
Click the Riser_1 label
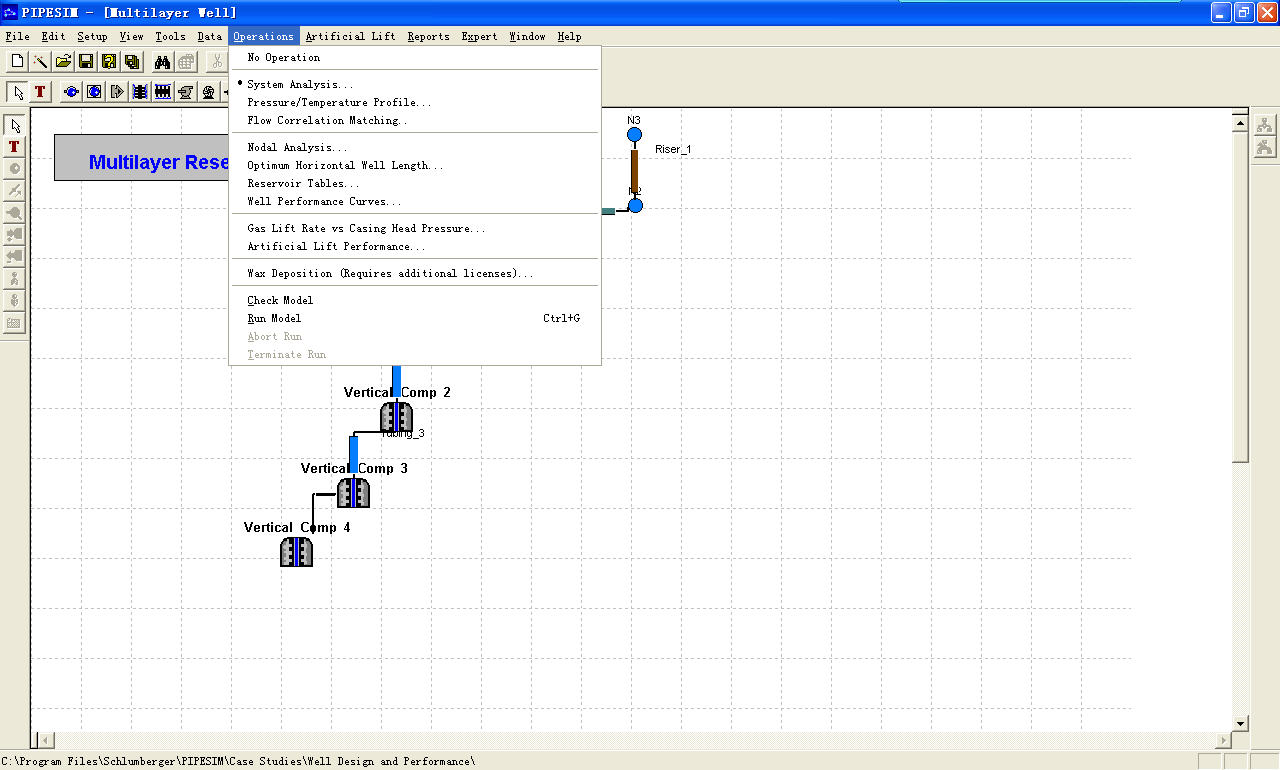tap(673, 149)
